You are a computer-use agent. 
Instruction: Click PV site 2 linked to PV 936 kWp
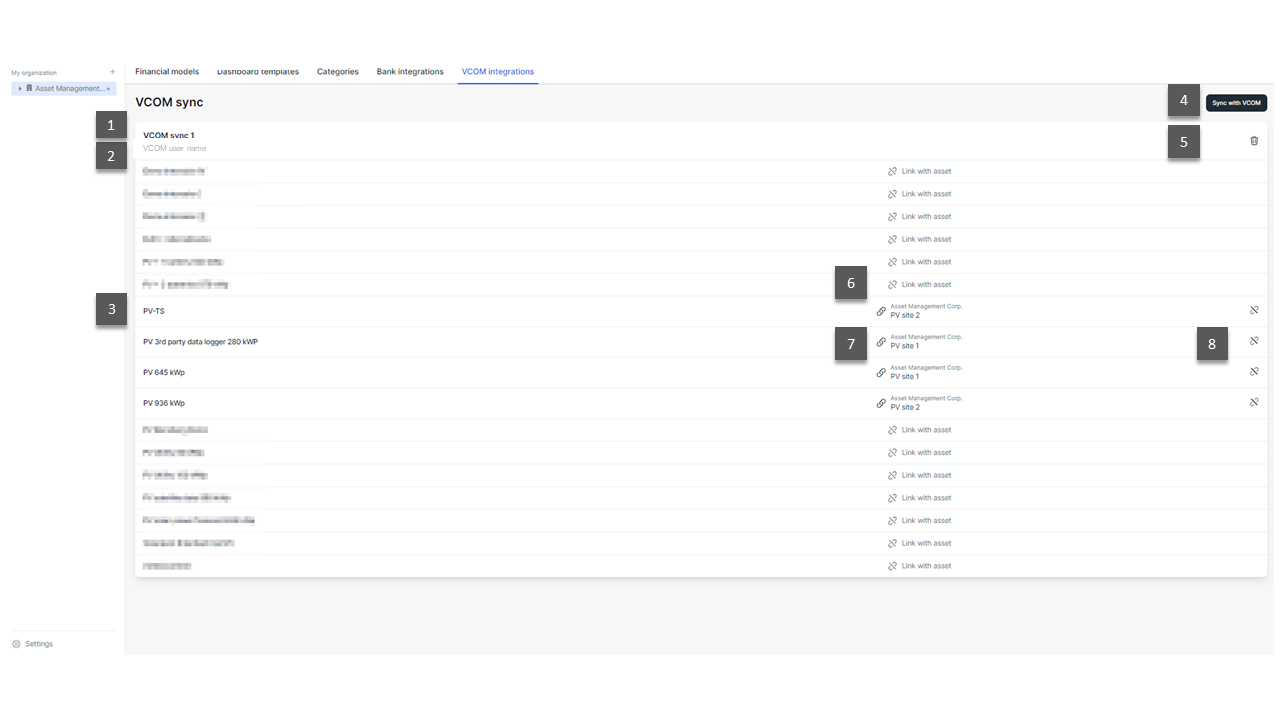click(905, 407)
